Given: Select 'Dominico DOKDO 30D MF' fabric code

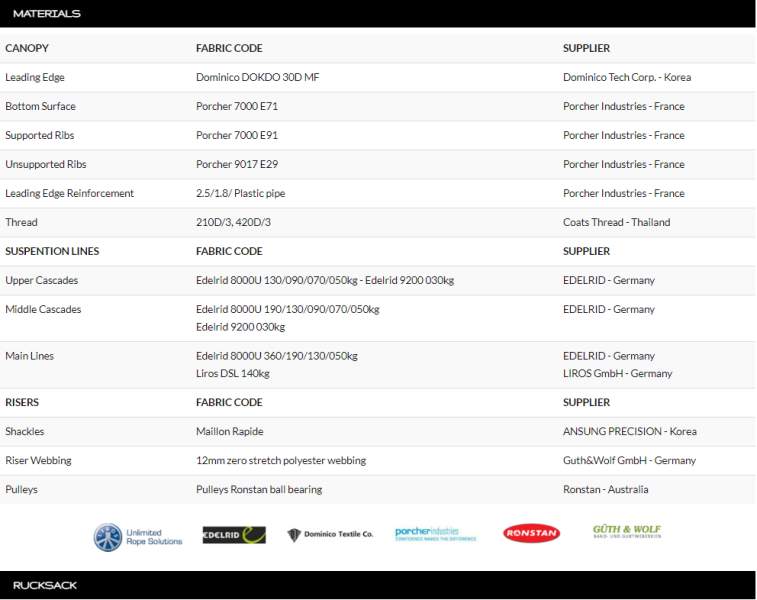Looking at the screenshot, I should [257, 77].
